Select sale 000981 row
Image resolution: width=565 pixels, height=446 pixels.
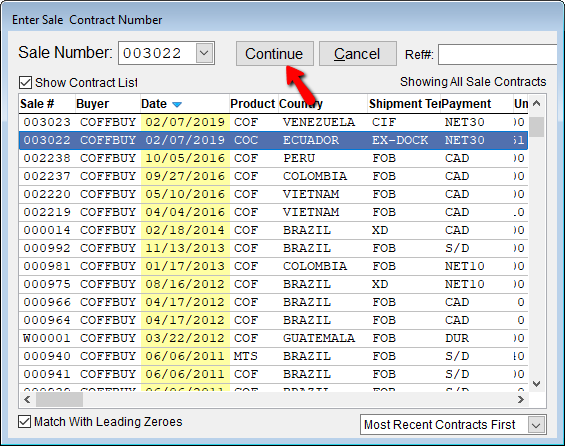coord(273,266)
